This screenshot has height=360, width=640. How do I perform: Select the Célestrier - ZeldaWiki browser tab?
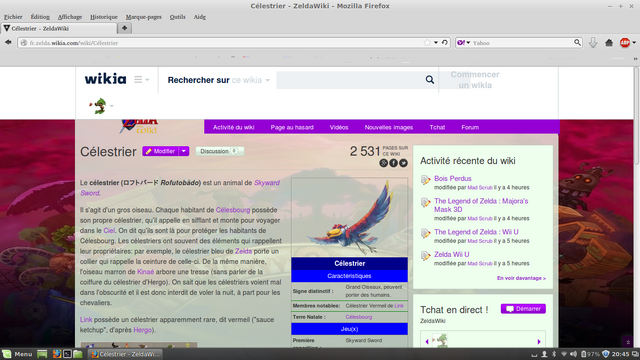[x=59, y=28]
